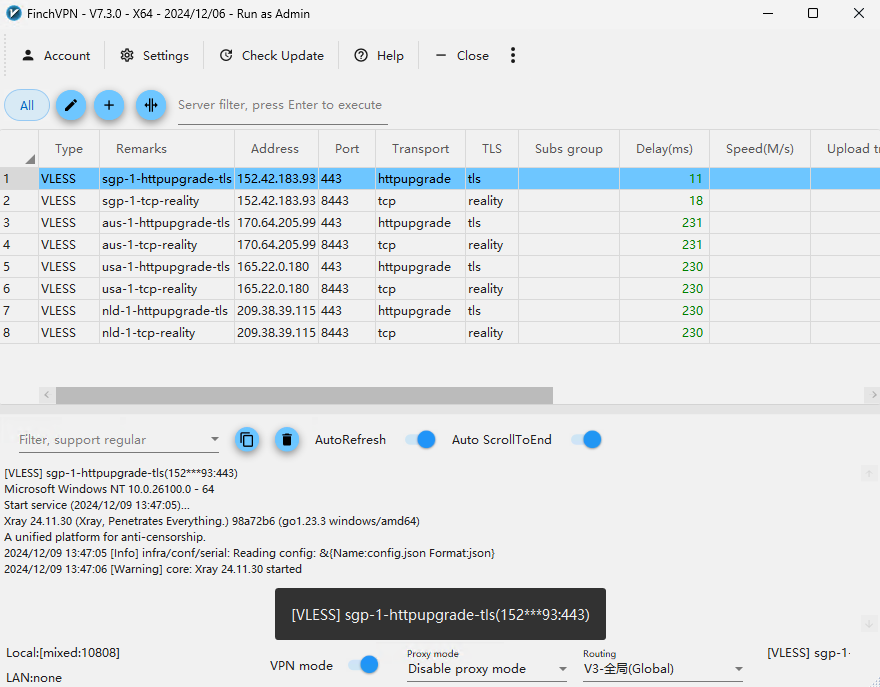Toggle the Auto ScrollToEnd switch

(x=586, y=439)
